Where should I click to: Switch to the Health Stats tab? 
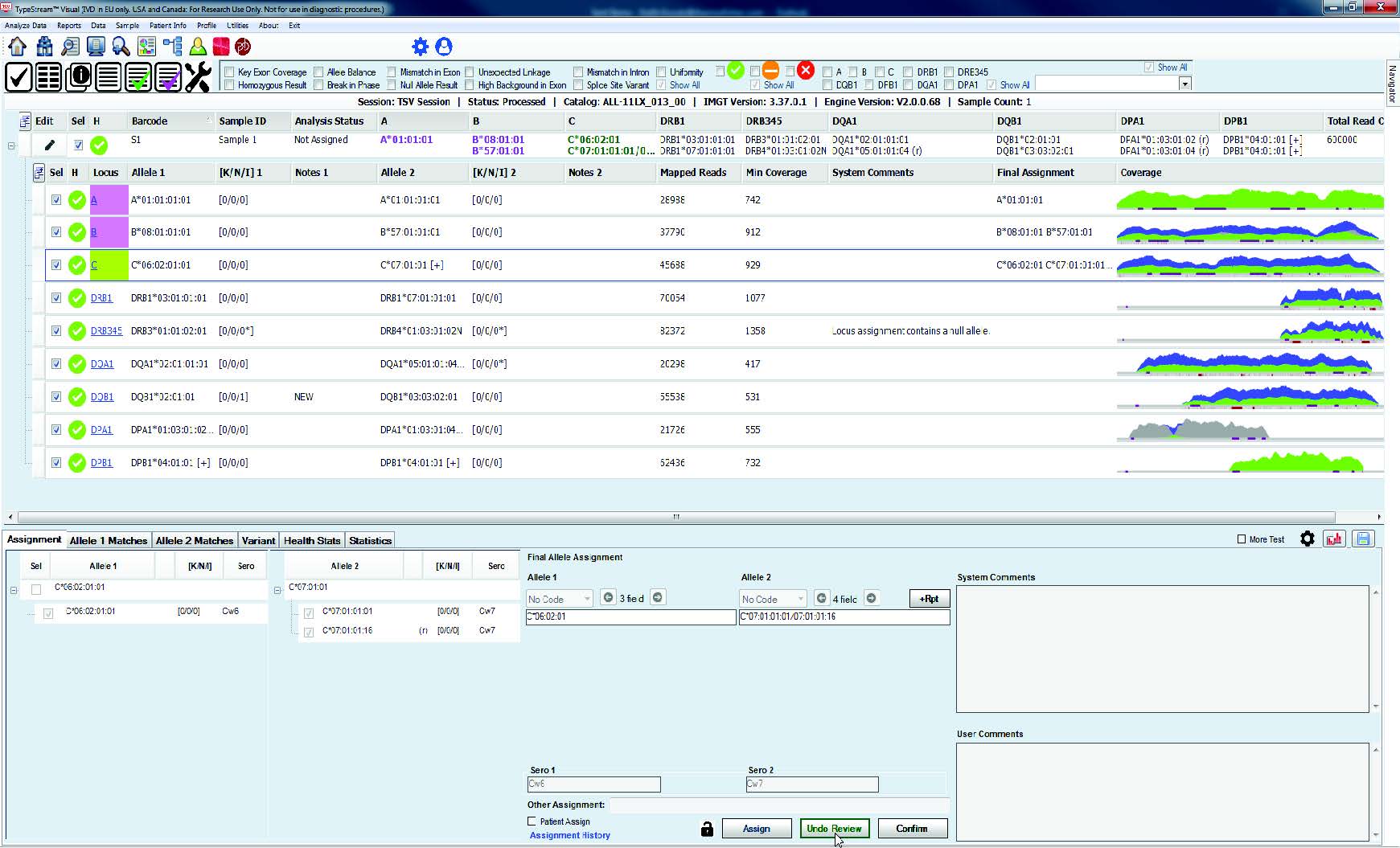(x=312, y=540)
